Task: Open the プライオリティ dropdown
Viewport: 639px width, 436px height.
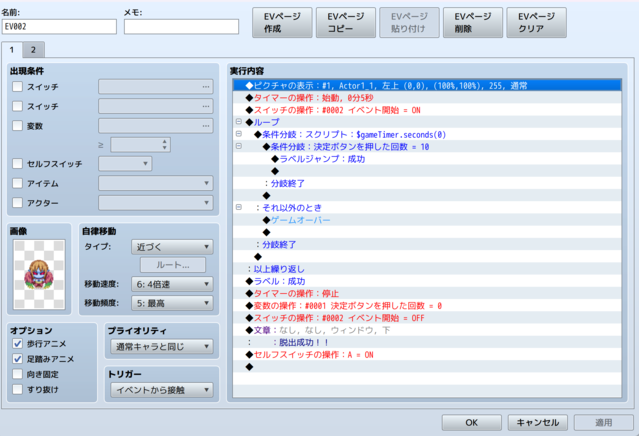Action: click(162, 347)
